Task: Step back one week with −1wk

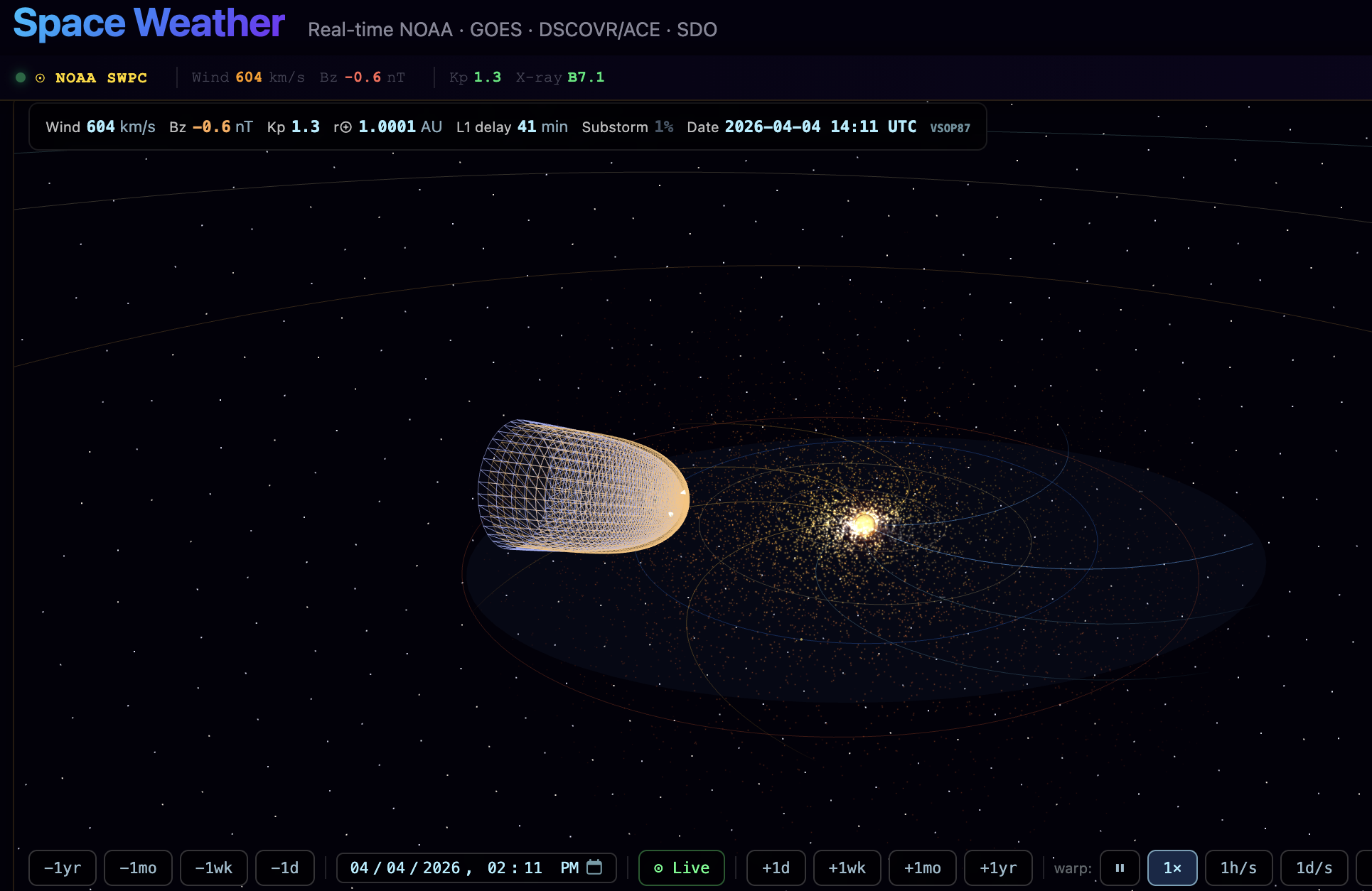Action: pyautogui.click(x=214, y=868)
